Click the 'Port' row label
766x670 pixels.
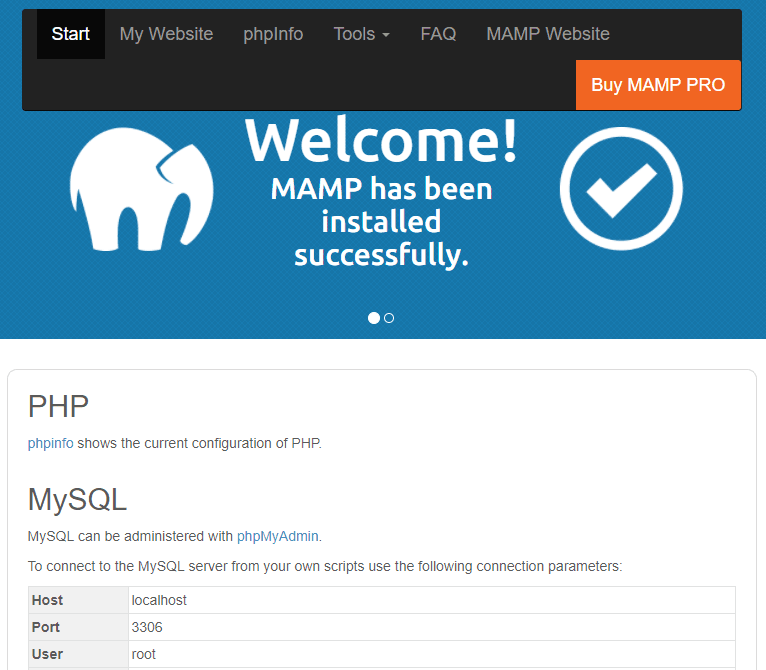click(x=46, y=627)
